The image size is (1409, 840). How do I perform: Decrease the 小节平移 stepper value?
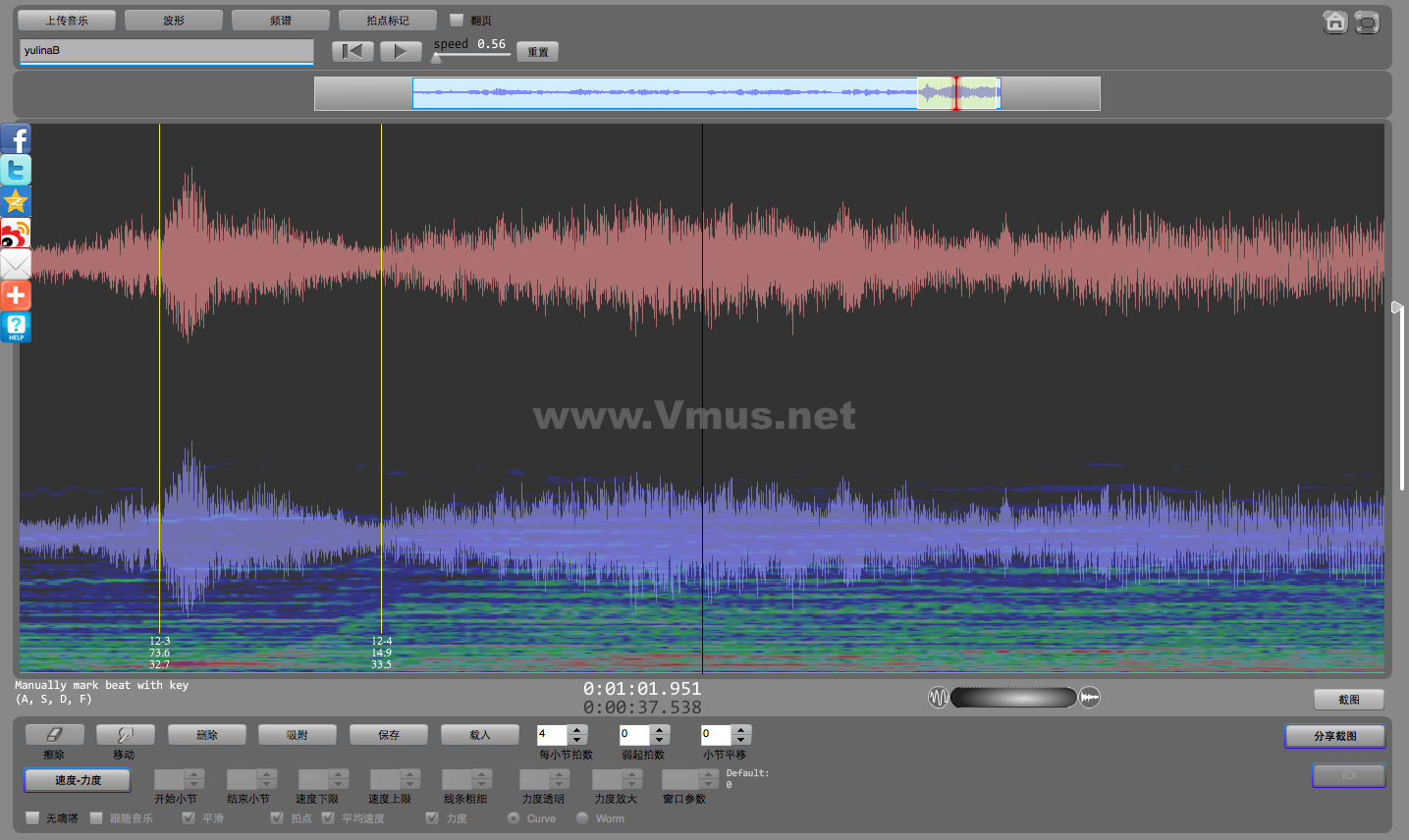741,739
